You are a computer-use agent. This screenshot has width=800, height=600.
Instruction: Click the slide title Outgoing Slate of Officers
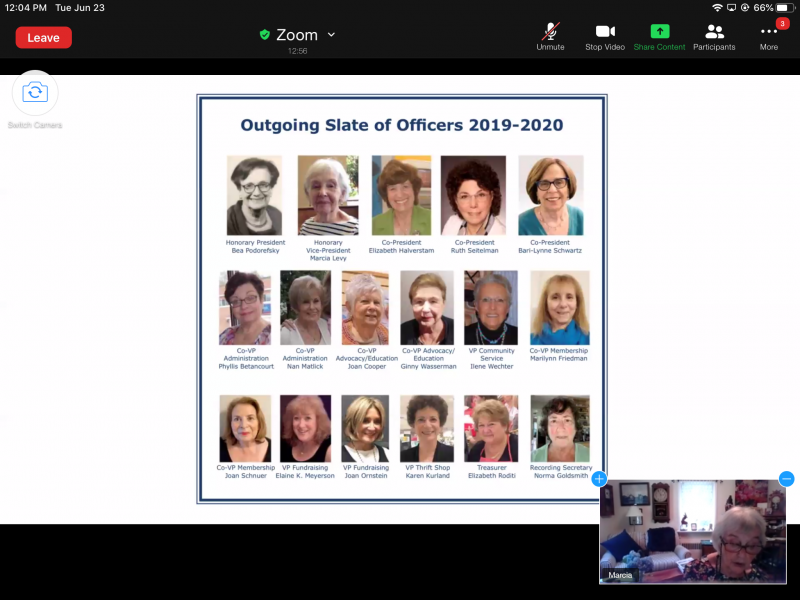[x=402, y=125]
